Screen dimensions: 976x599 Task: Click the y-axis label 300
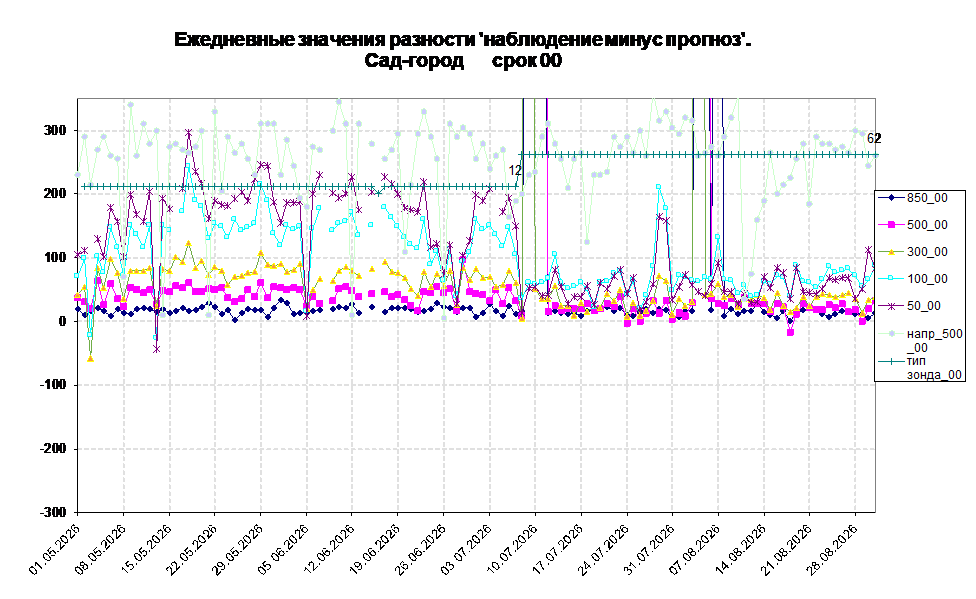(55, 130)
